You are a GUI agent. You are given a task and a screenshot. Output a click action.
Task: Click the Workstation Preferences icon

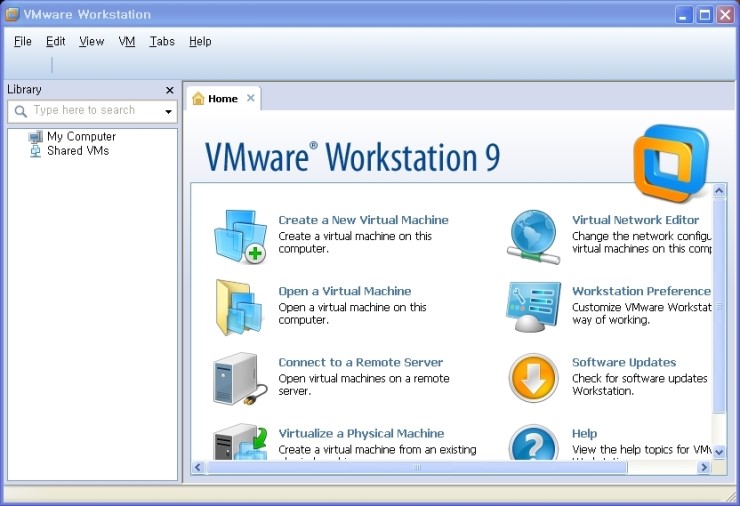(x=533, y=307)
